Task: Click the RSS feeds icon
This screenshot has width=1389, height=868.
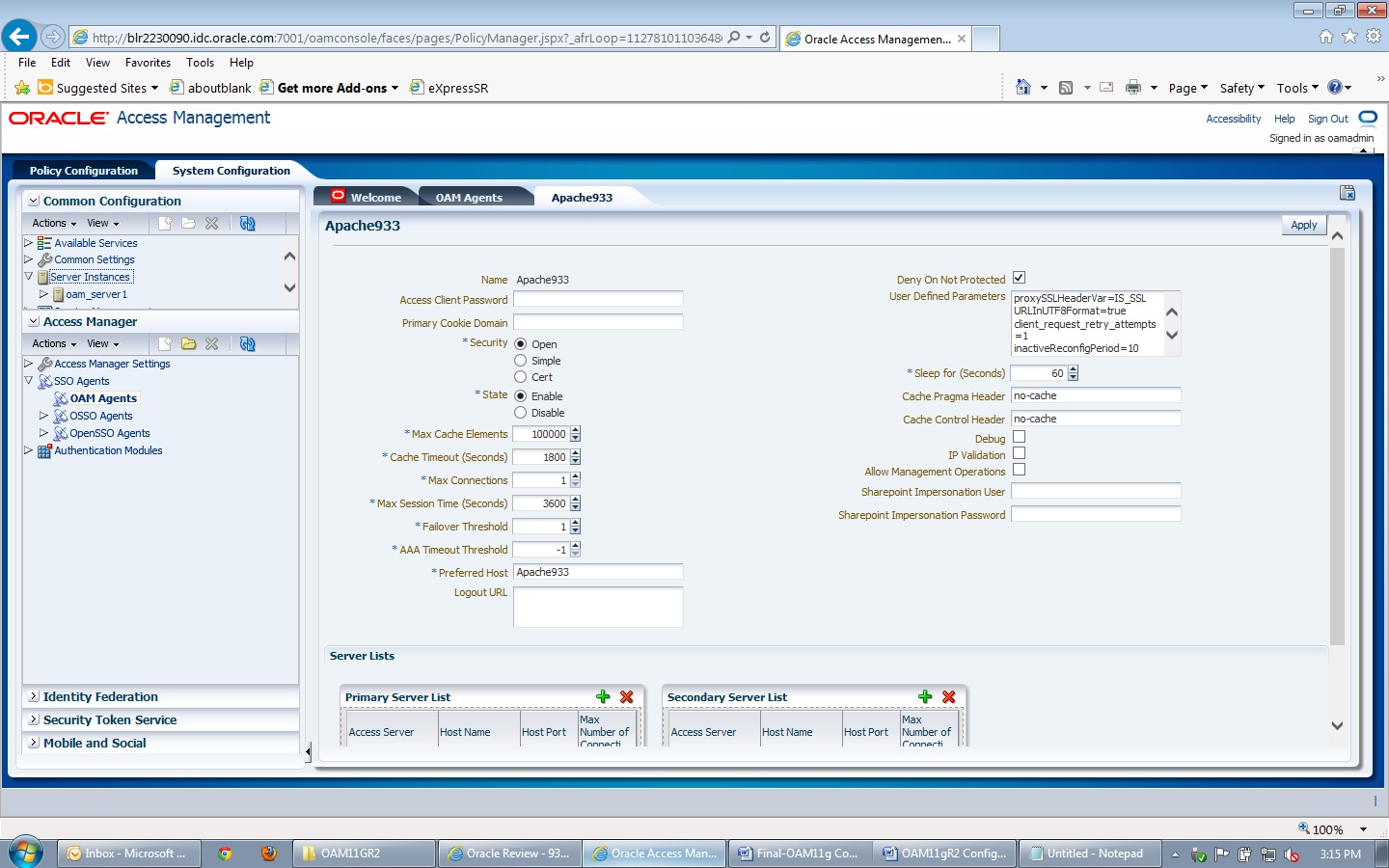Action: coord(1066,87)
